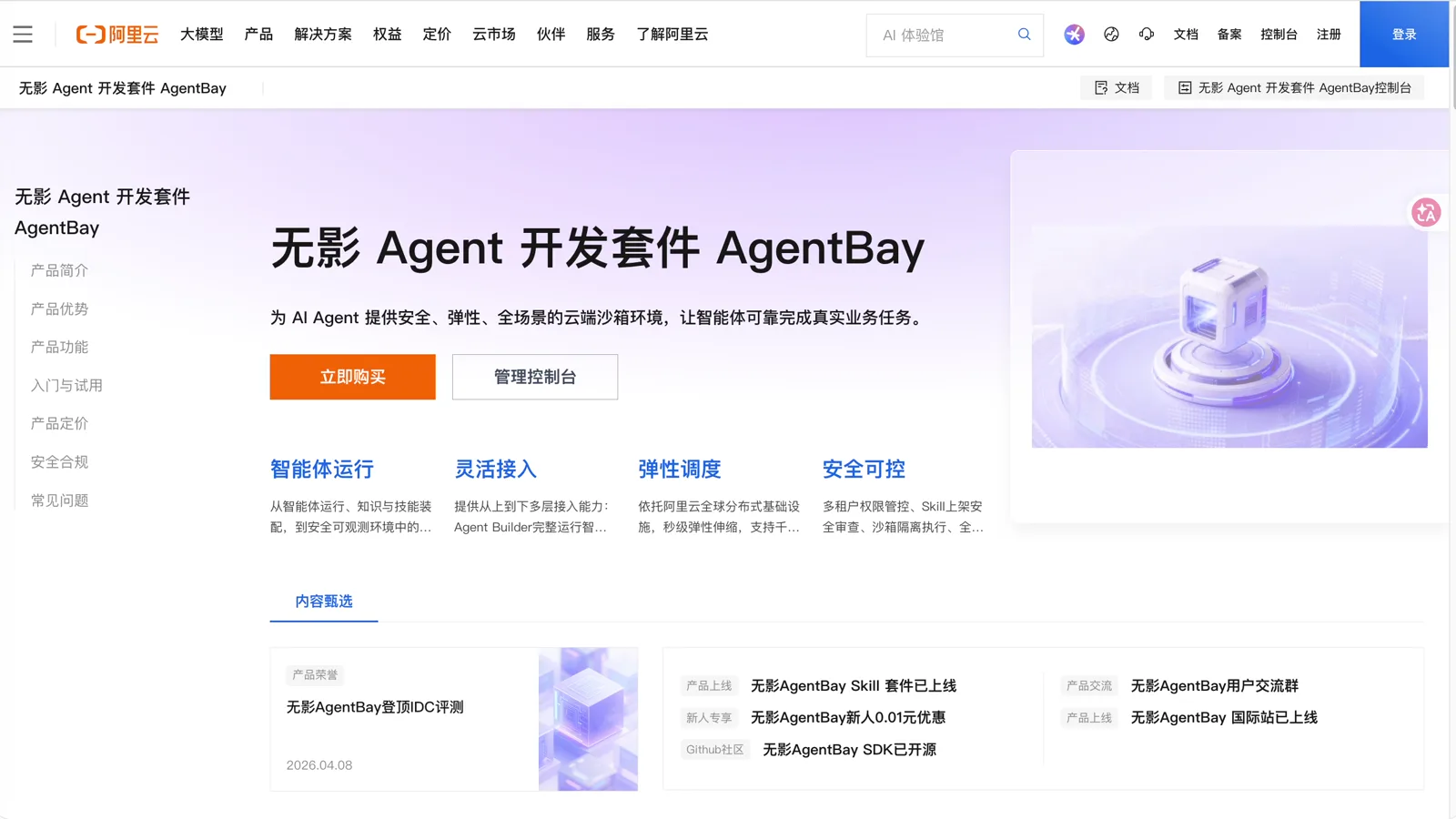
Task: Open 无影 Agent 开发套件 AgentBay控制台 button
Action: pyautogui.click(x=1294, y=87)
